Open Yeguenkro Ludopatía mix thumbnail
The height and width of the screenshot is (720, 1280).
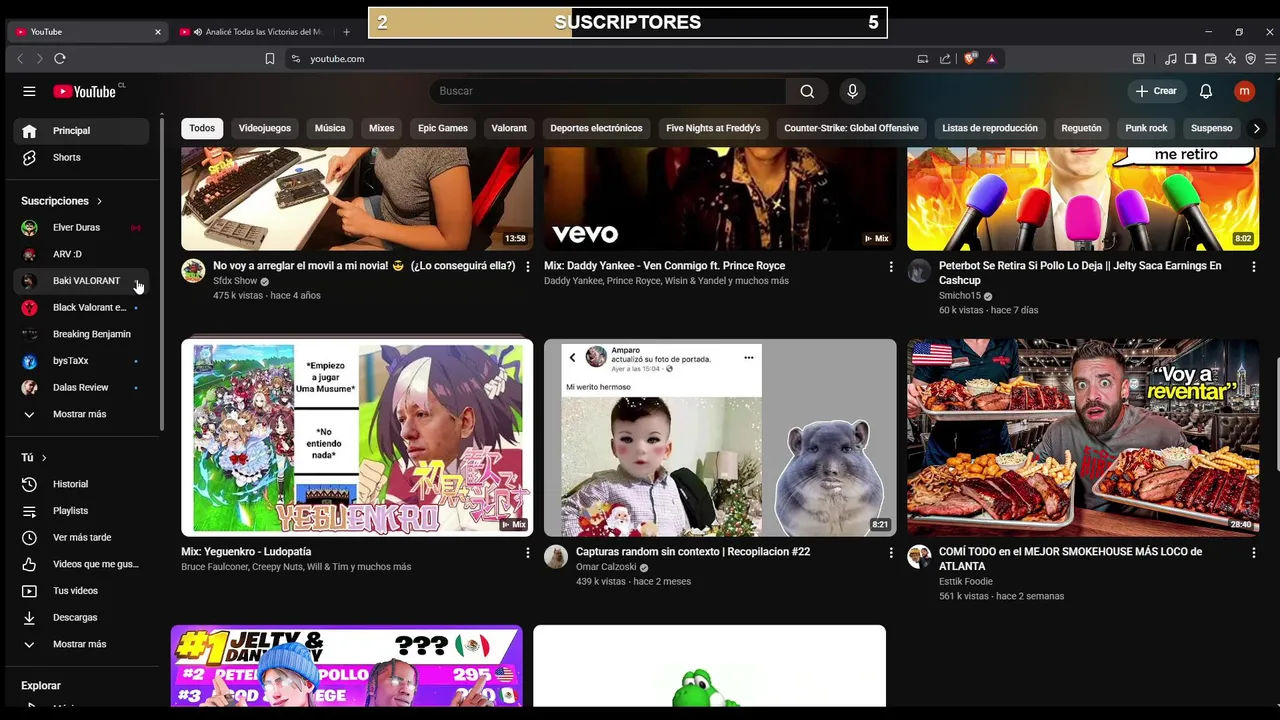[357, 438]
